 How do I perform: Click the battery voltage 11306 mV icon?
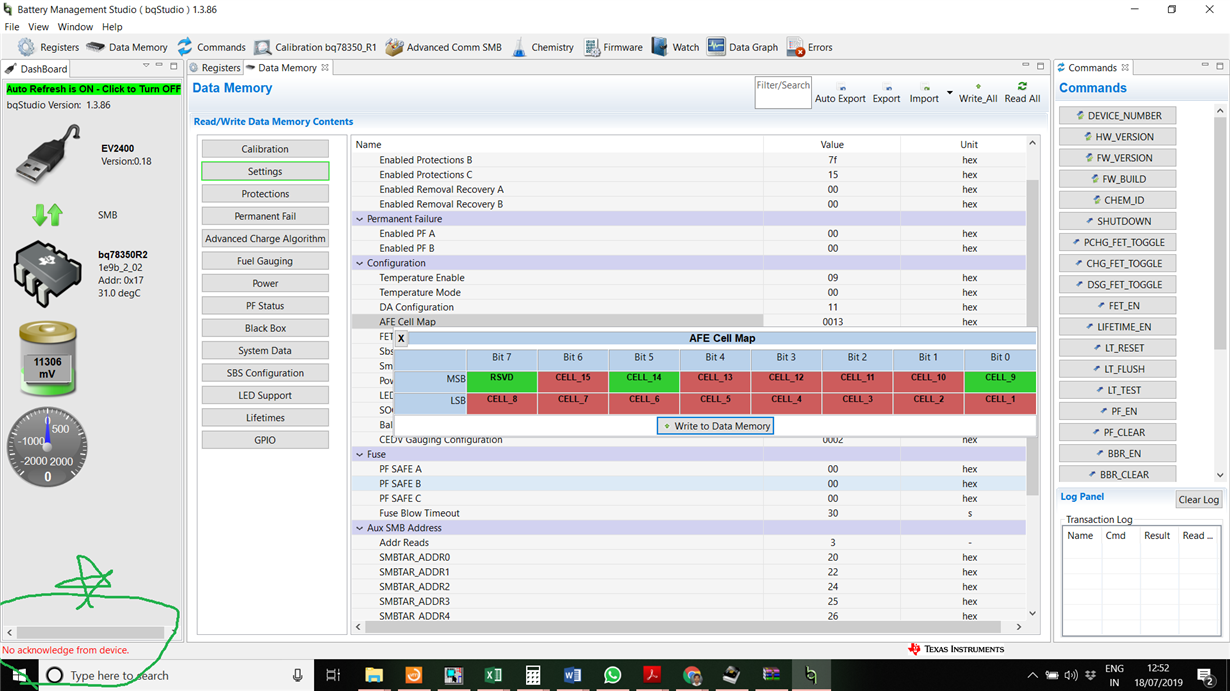pyautogui.click(x=47, y=358)
